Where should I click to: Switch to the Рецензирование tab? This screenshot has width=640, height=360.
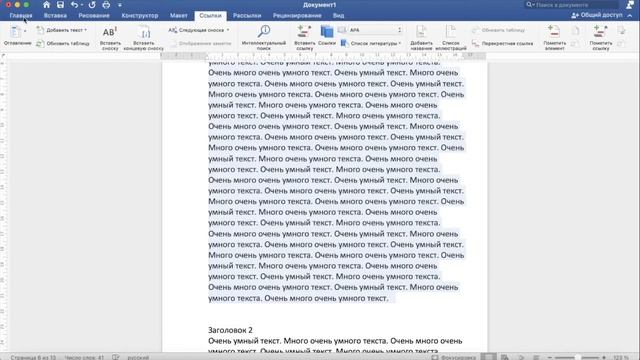[x=297, y=16]
